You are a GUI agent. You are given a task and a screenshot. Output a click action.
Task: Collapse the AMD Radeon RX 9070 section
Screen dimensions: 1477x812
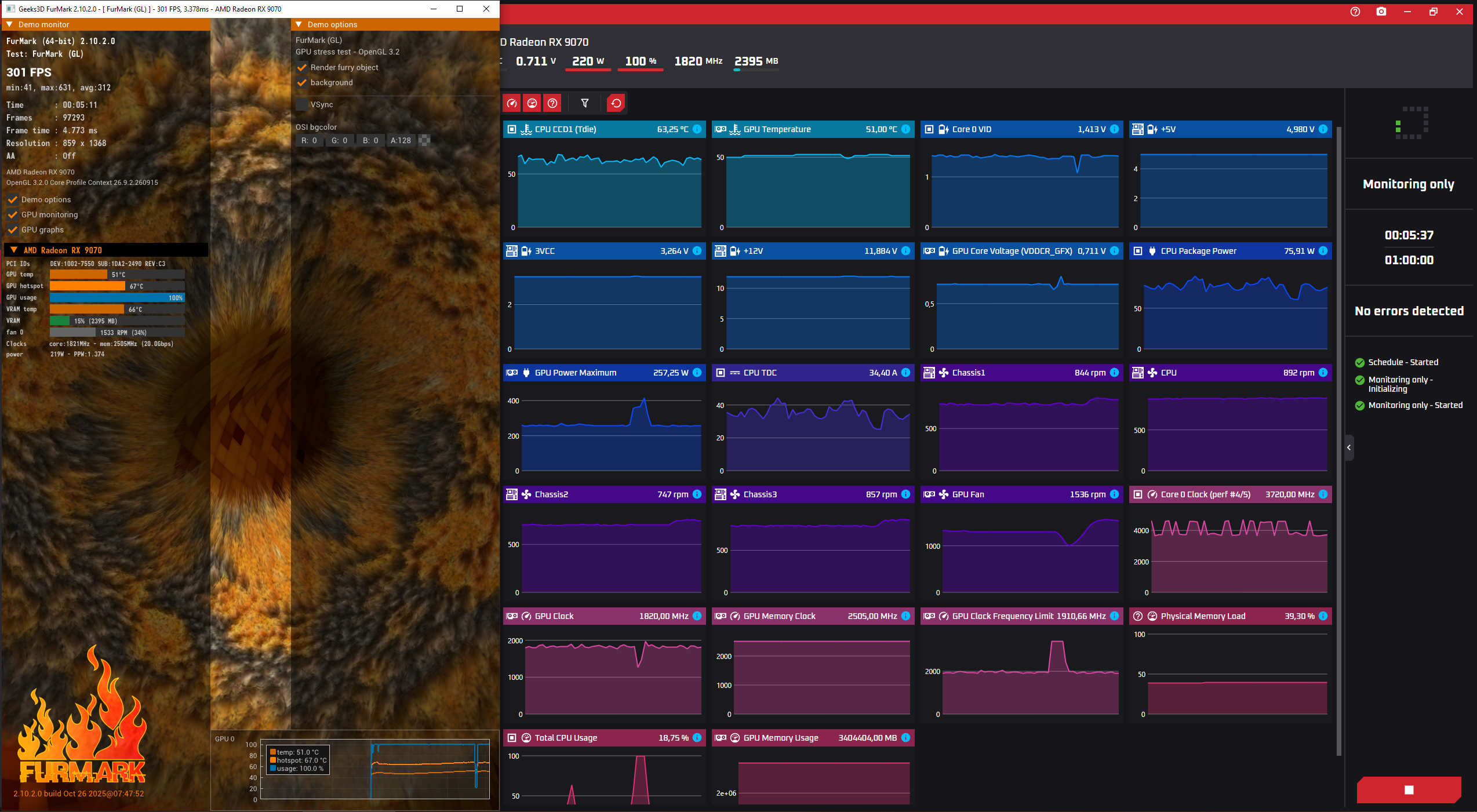[14, 250]
